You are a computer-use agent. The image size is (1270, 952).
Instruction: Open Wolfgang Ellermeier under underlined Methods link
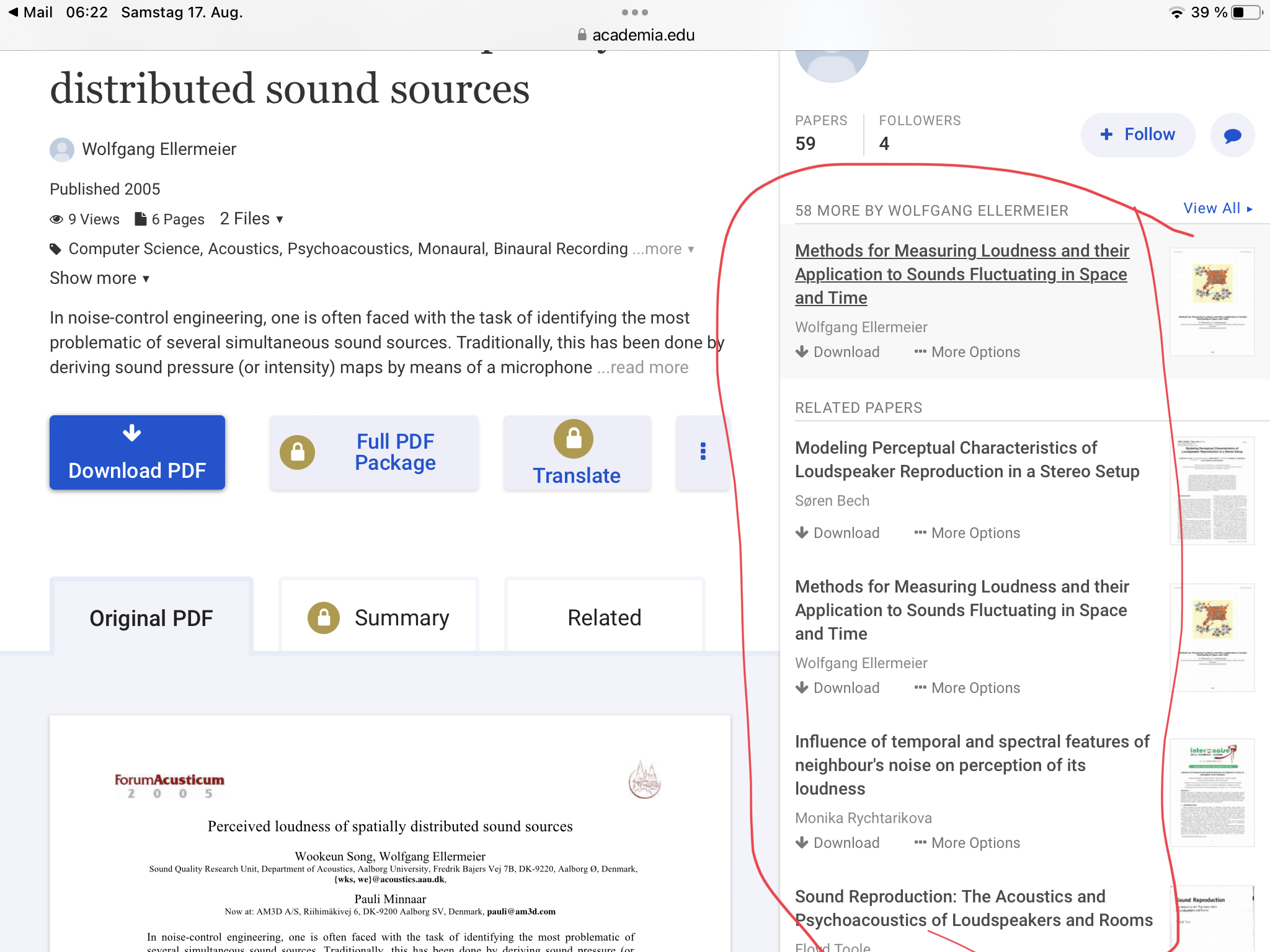coord(861,327)
